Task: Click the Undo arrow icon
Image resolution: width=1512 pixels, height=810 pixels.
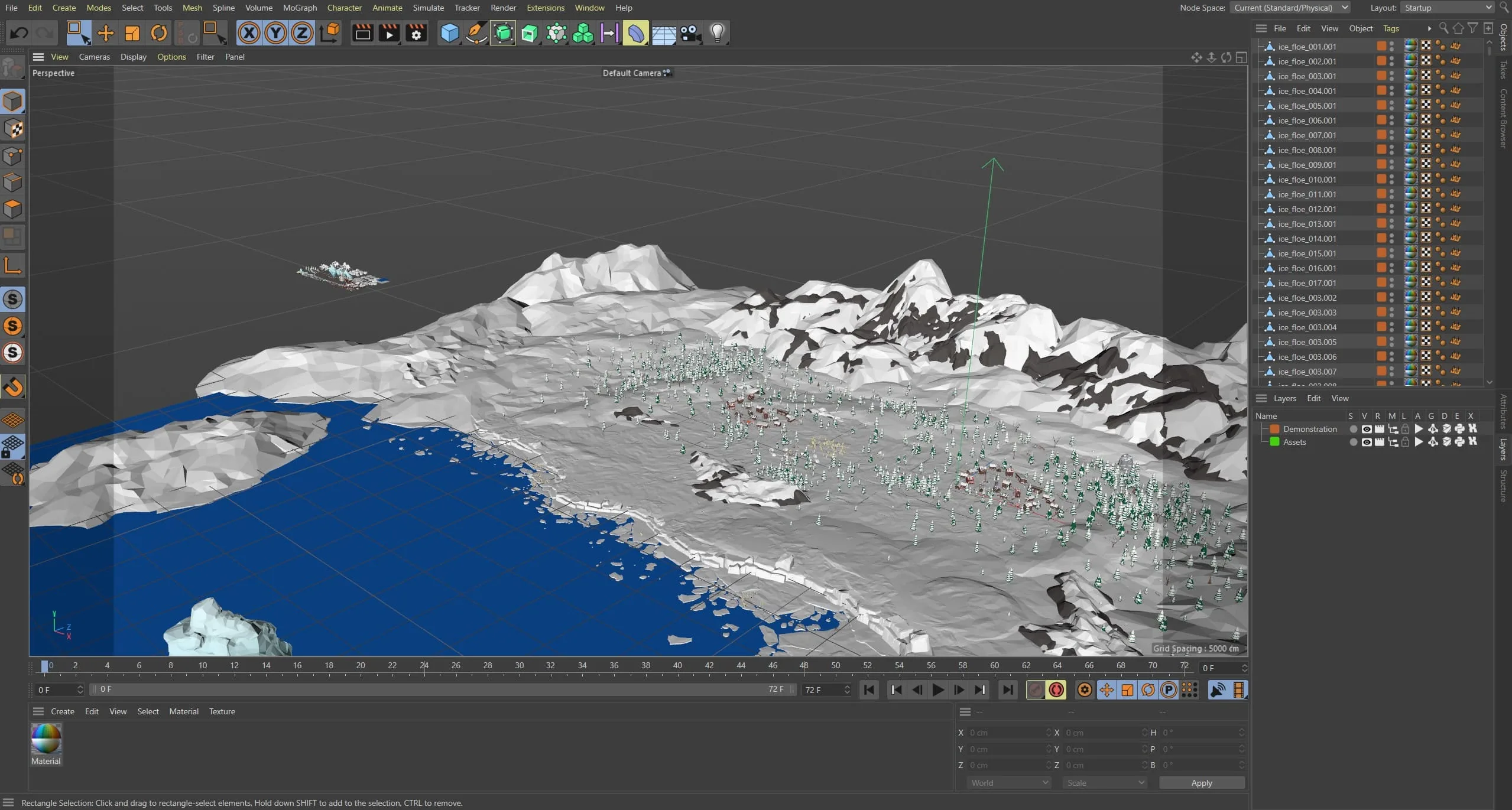Action: pyautogui.click(x=19, y=33)
